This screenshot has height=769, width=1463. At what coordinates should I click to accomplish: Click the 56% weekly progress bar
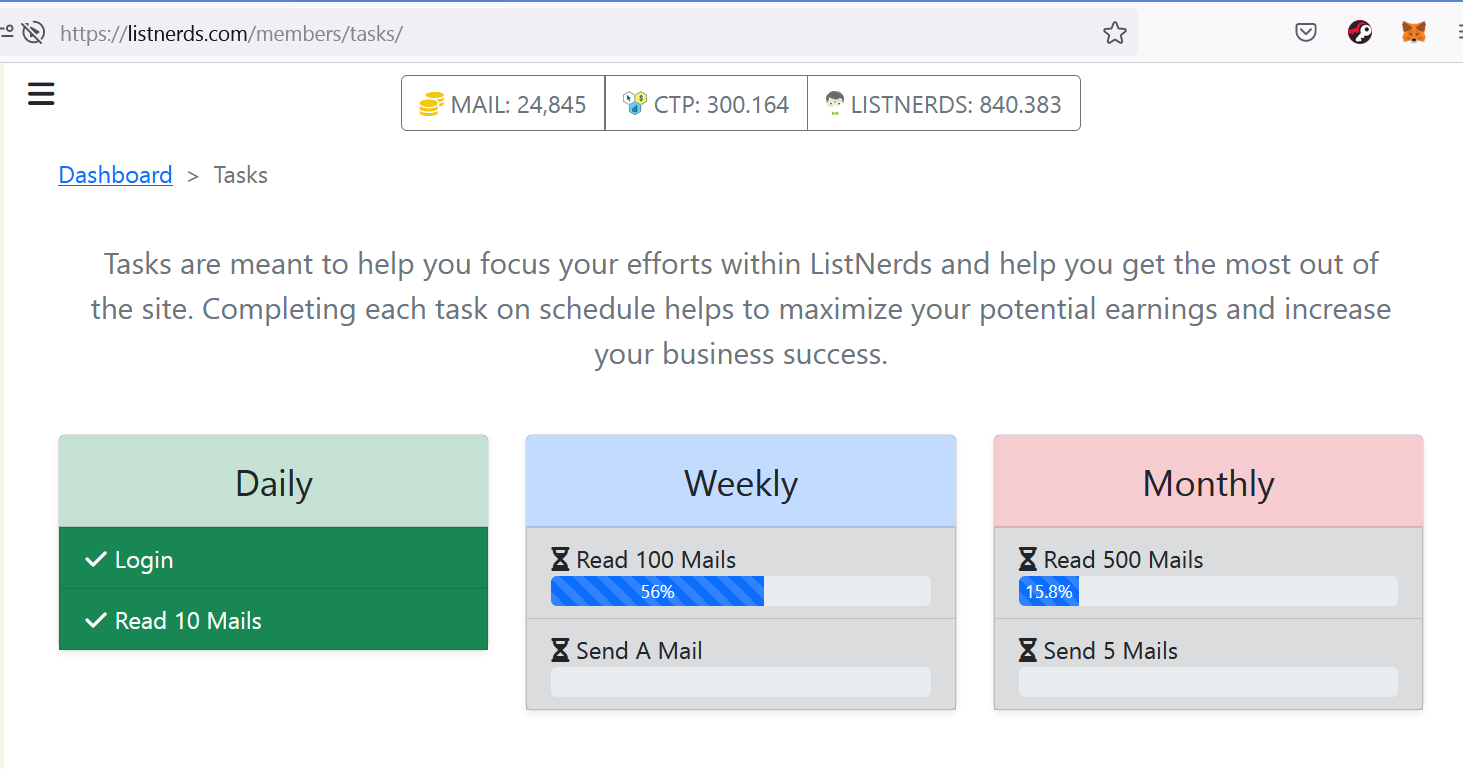coord(741,591)
